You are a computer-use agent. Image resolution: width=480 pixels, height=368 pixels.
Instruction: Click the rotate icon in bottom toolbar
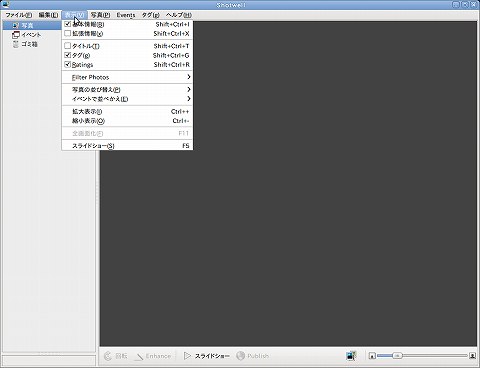[x=108, y=356]
